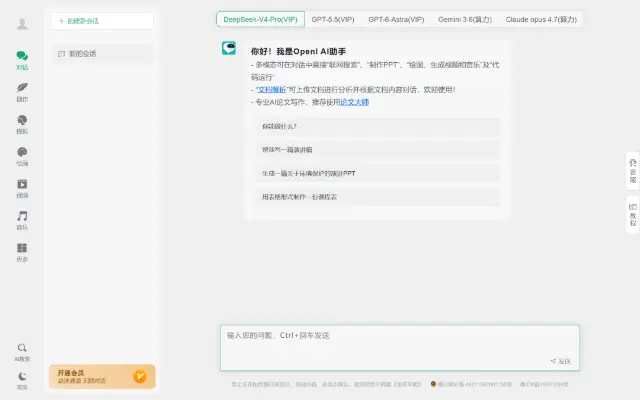Switch to the DeepSeek-V4-Pro(VIP) model tab

coord(260,19)
